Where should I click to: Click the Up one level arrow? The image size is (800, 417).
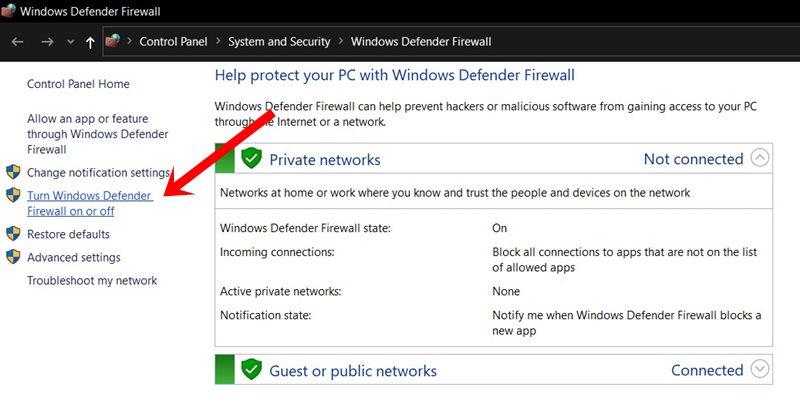click(x=91, y=42)
